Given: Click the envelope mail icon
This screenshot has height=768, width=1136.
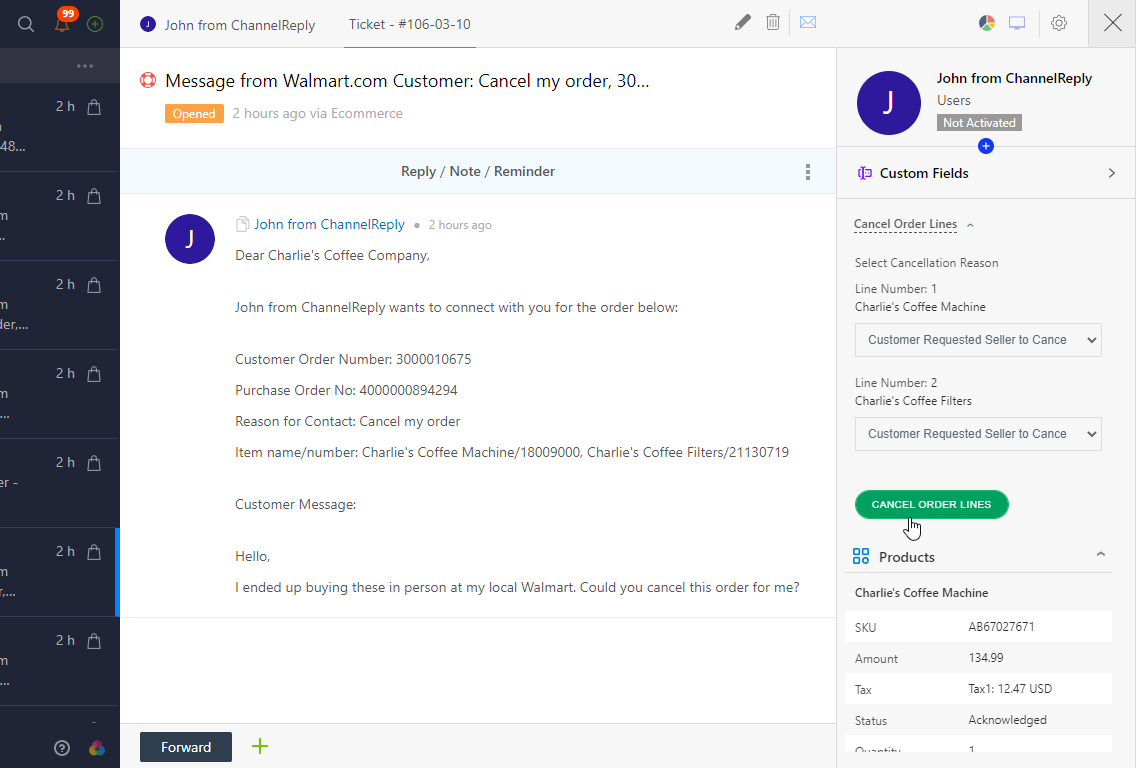Looking at the screenshot, I should (808, 22).
